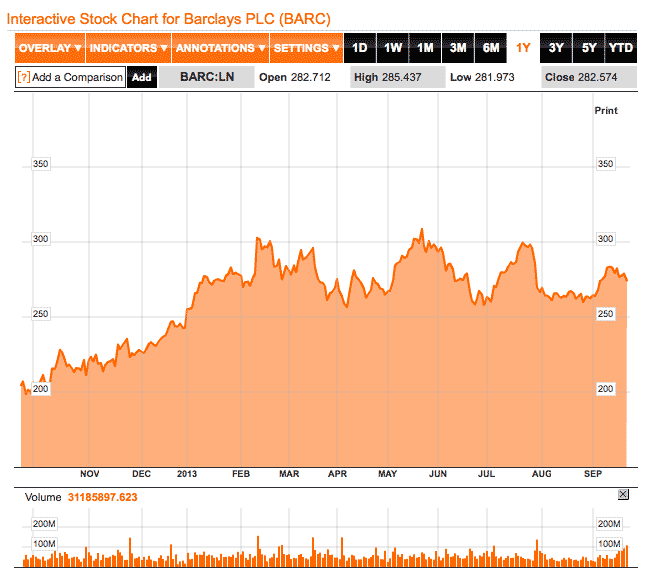
Task: Click the SEP month axis label
Action: pyautogui.click(x=593, y=474)
